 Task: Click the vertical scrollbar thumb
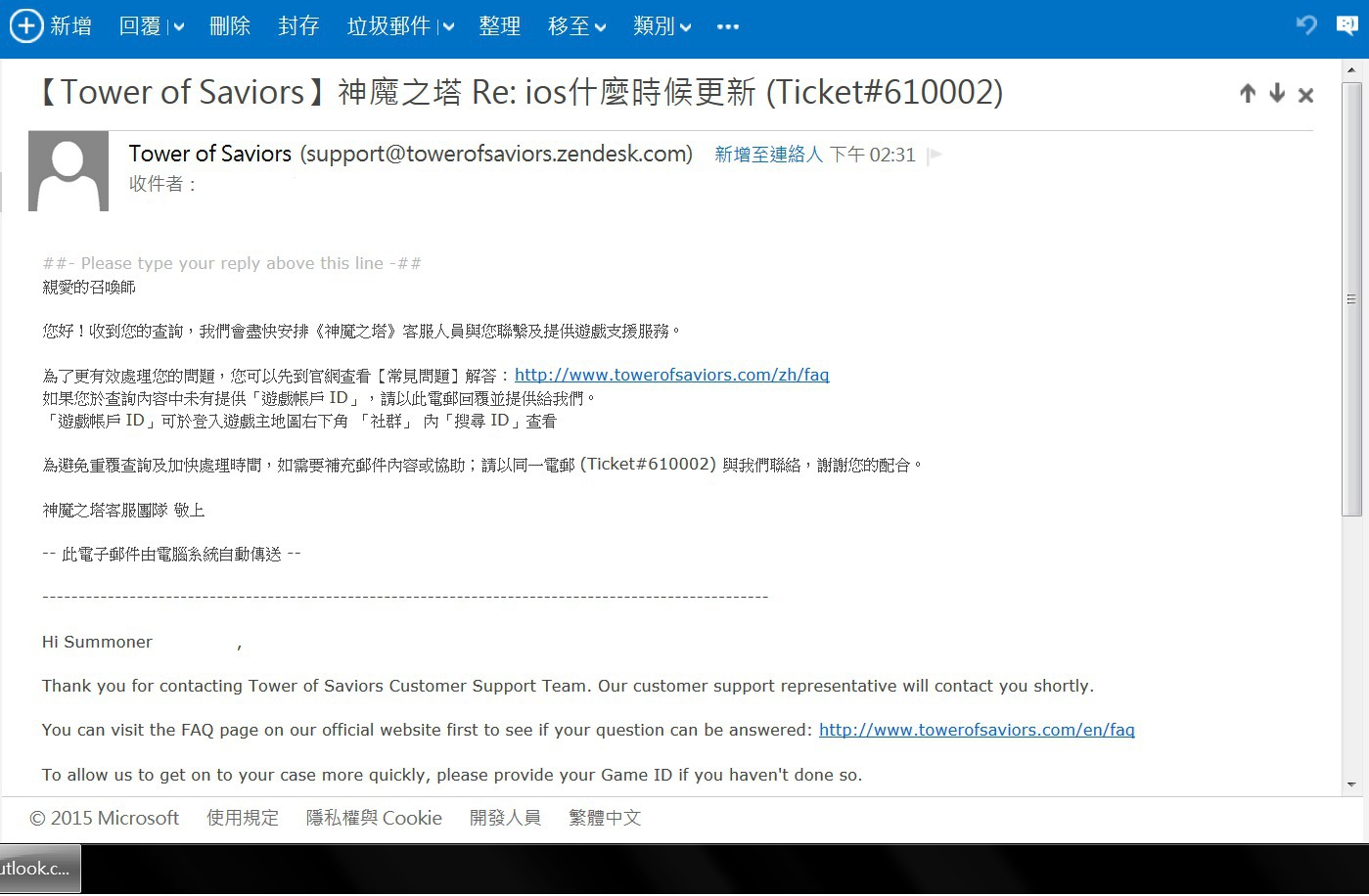click(1351, 299)
